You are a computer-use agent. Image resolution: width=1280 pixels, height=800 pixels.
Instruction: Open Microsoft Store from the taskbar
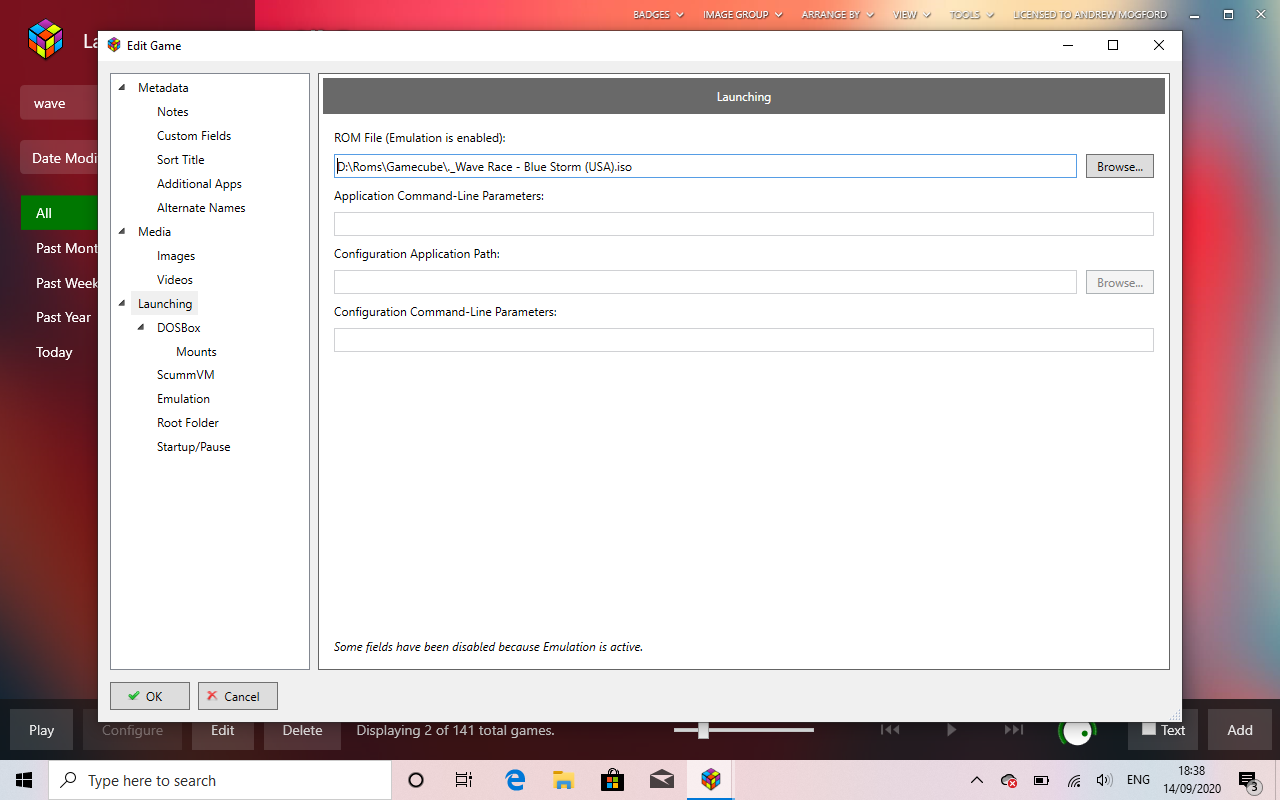point(613,780)
